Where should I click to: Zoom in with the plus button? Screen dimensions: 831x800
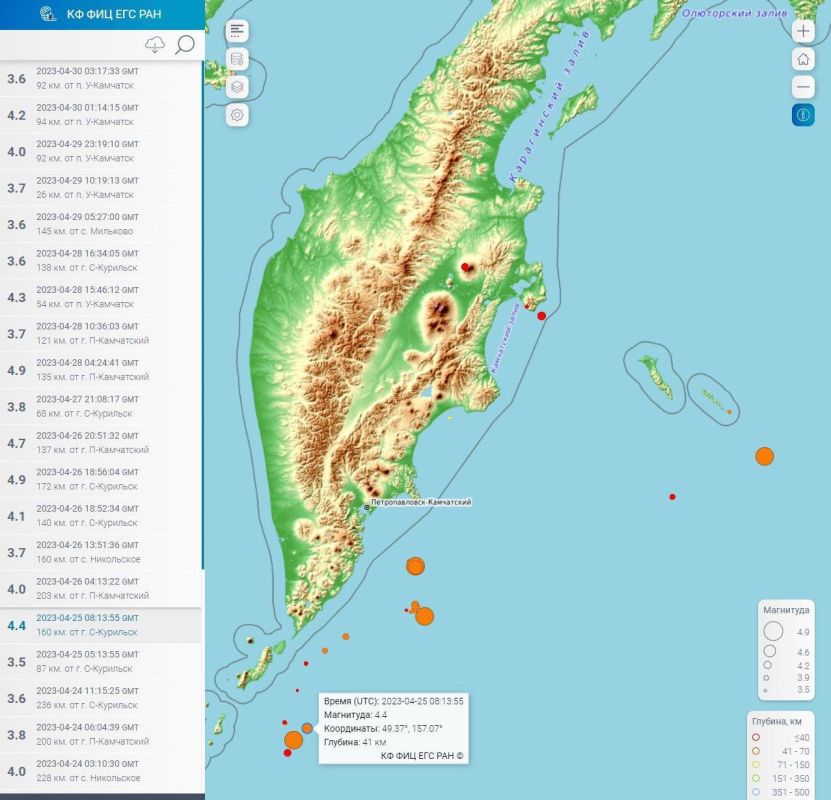(803, 31)
